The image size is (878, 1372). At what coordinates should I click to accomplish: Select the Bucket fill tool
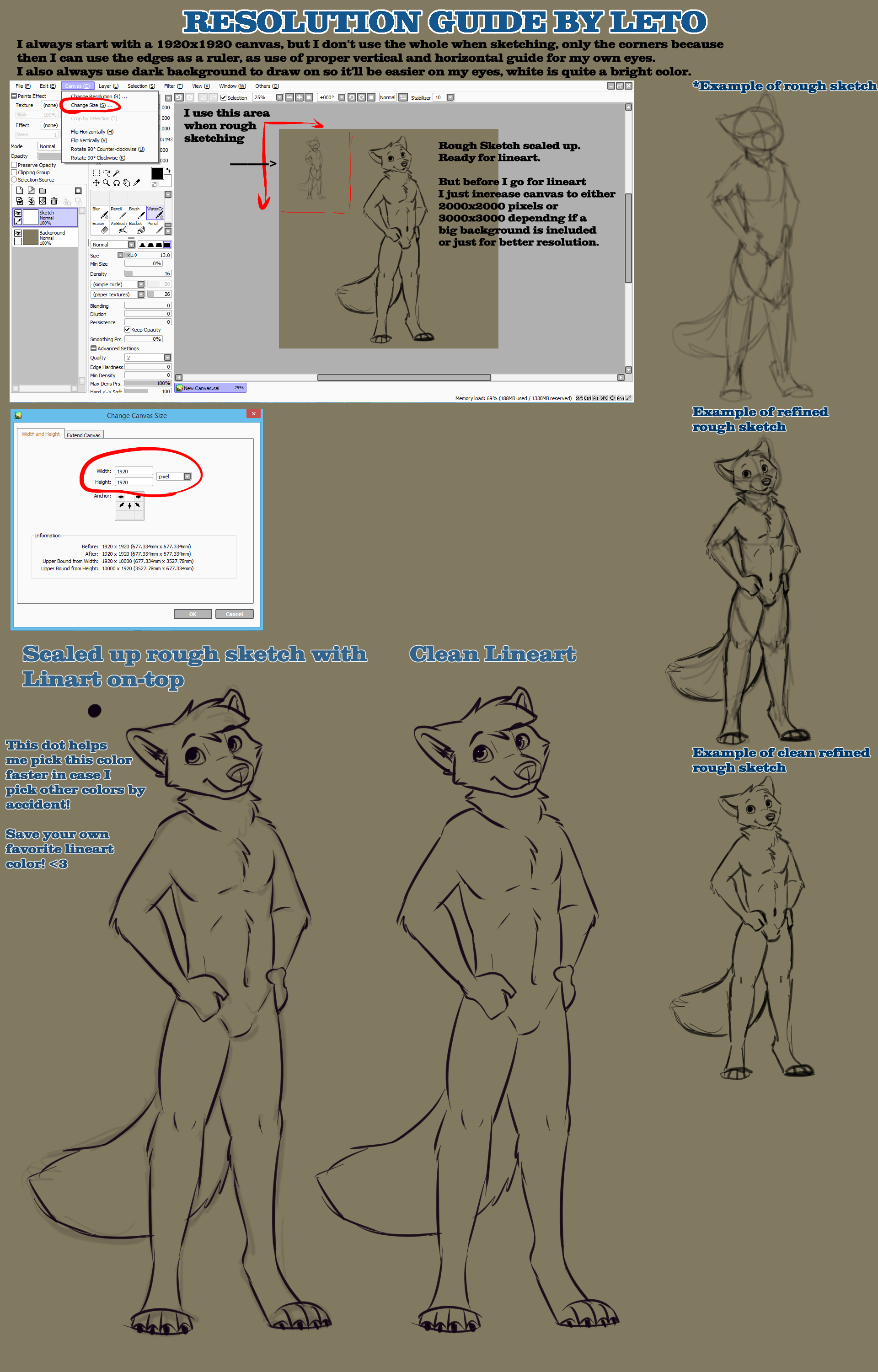coord(137,227)
